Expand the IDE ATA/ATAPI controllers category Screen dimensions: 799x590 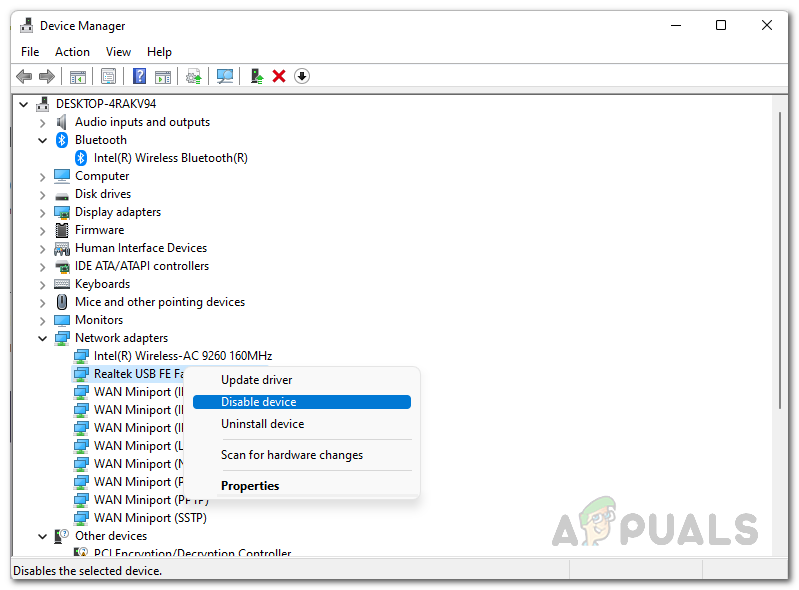click(x=42, y=266)
